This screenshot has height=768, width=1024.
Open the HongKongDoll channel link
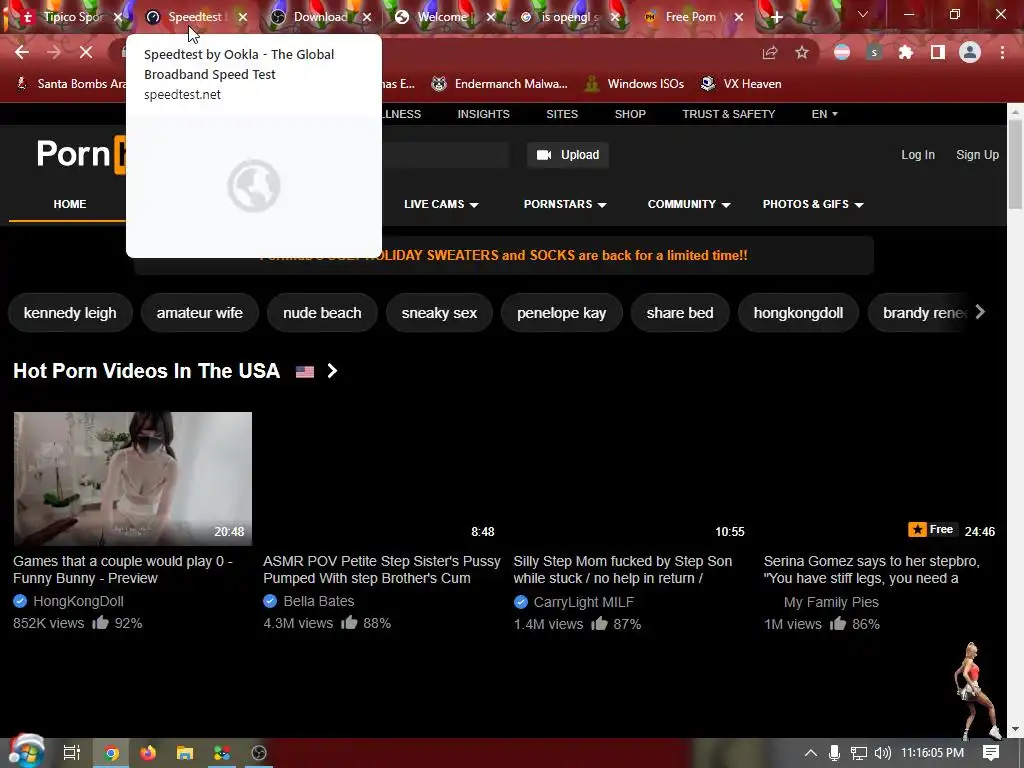(x=78, y=601)
